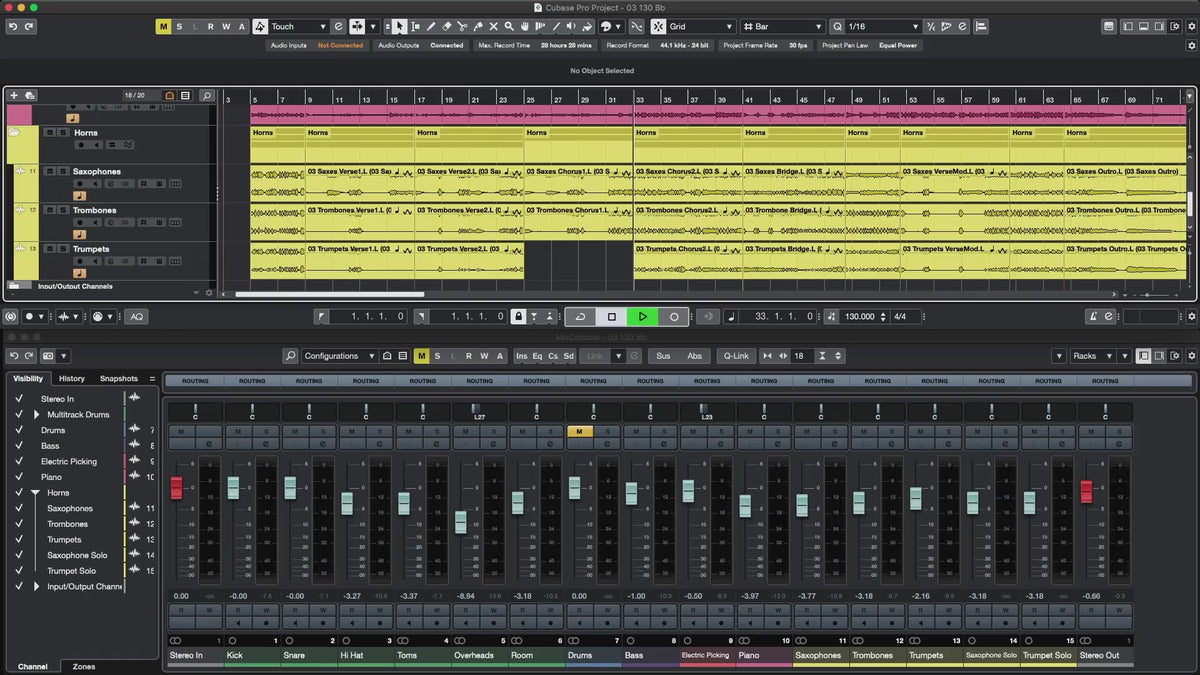Screen dimensions: 1200x675
Task: Click the search icon in the MixConsole toolbar
Action: (290, 356)
